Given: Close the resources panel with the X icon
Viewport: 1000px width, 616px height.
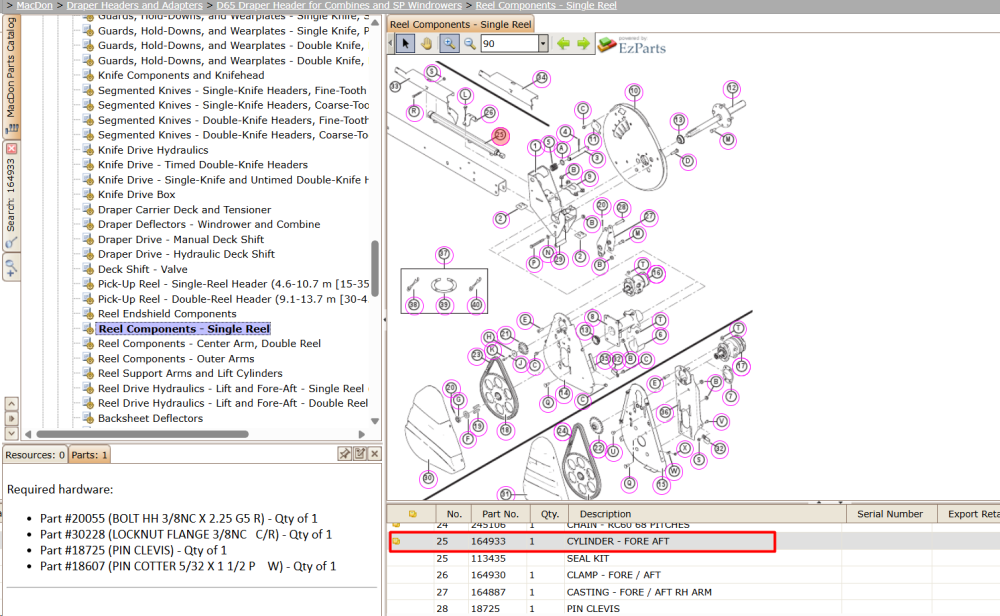Looking at the screenshot, I should point(375,453).
